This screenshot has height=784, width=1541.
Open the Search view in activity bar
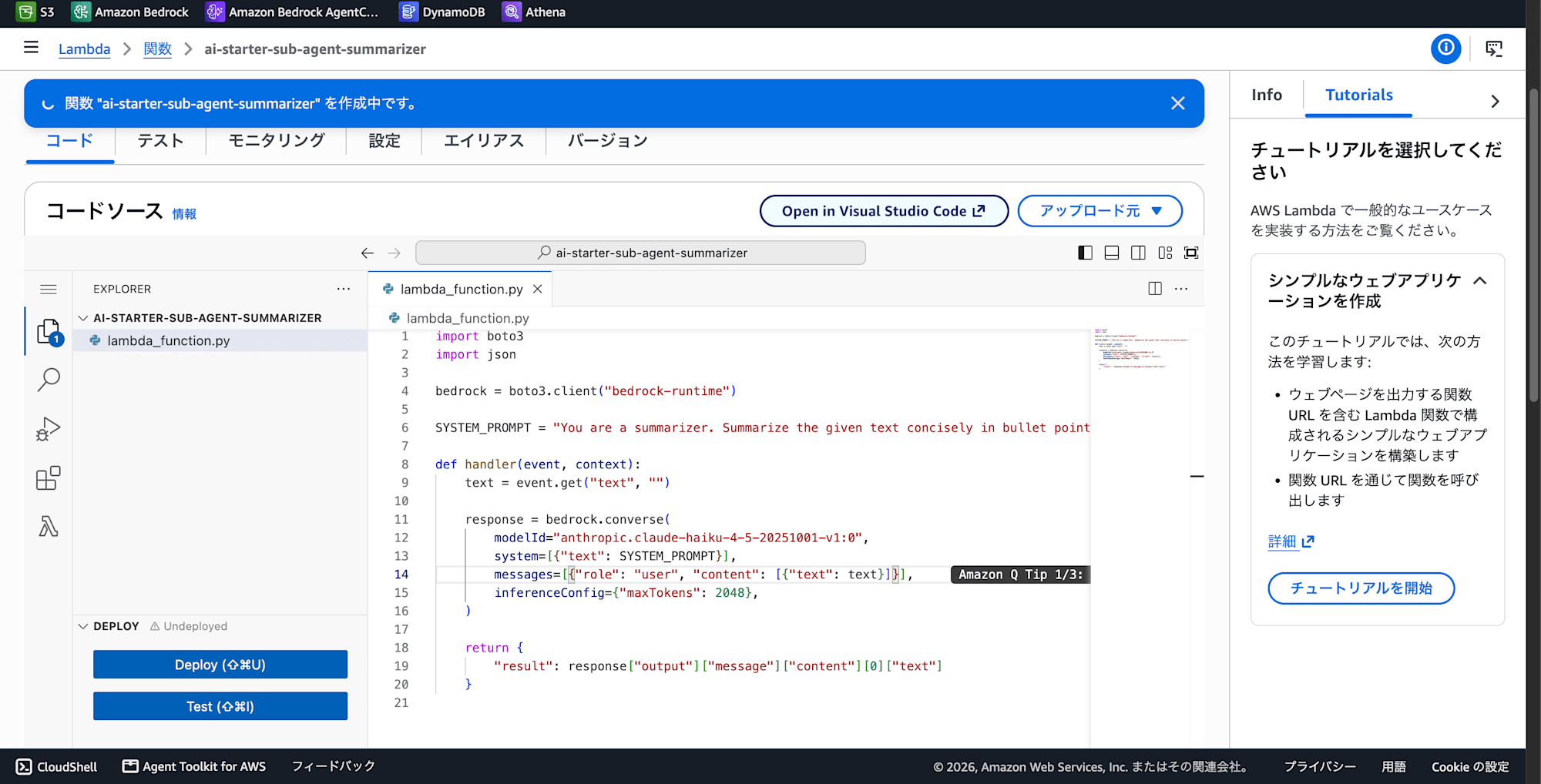[49, 380]
